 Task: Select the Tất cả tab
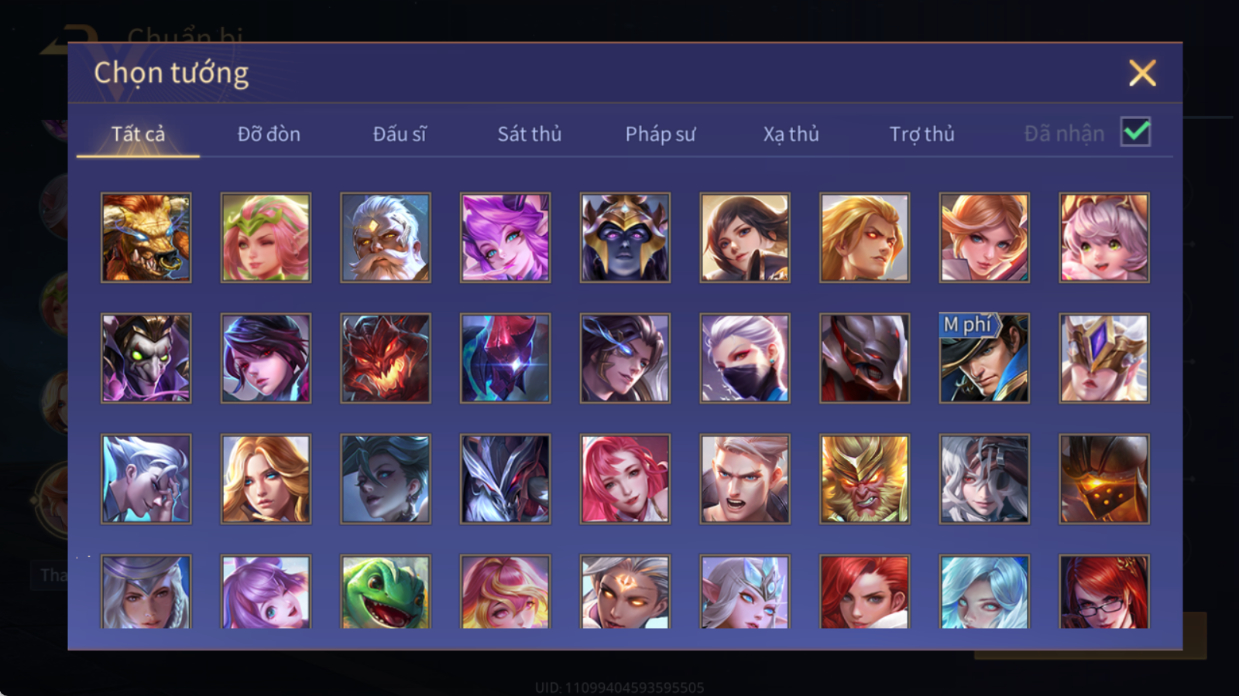pos(138,134)
